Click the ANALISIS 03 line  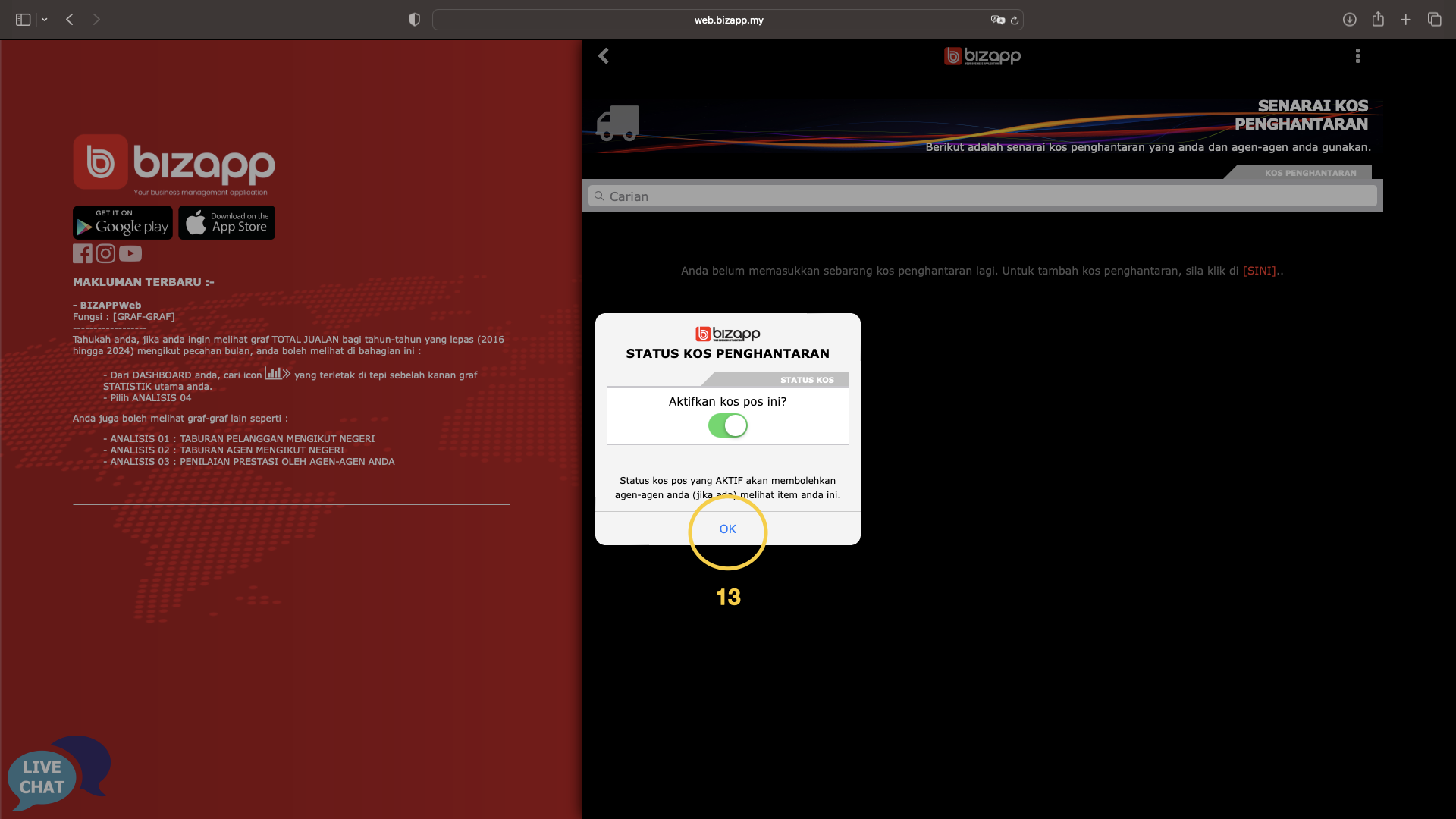tap(249, 461)
